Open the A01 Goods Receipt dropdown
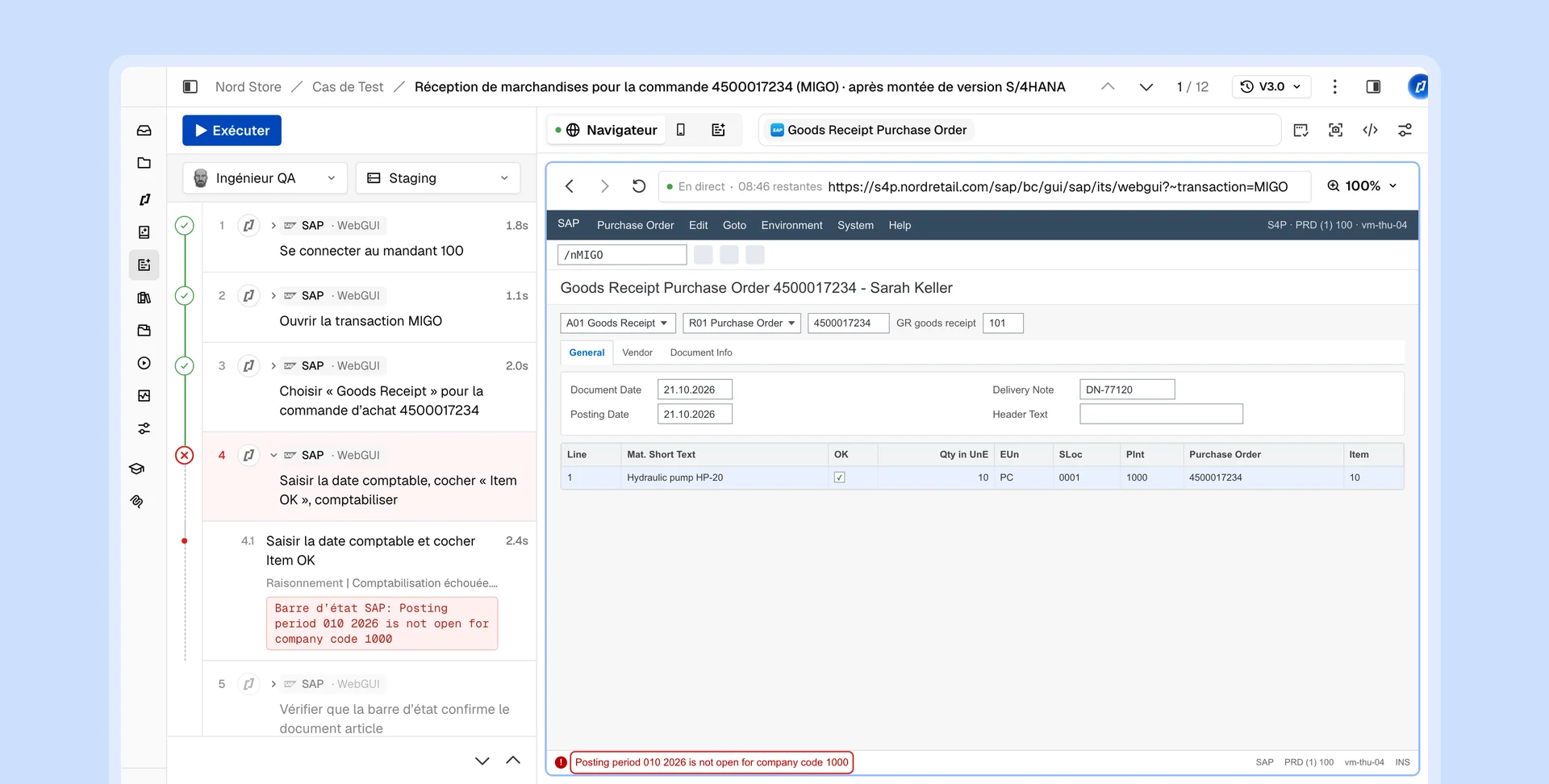 click(x=618, y=323)
